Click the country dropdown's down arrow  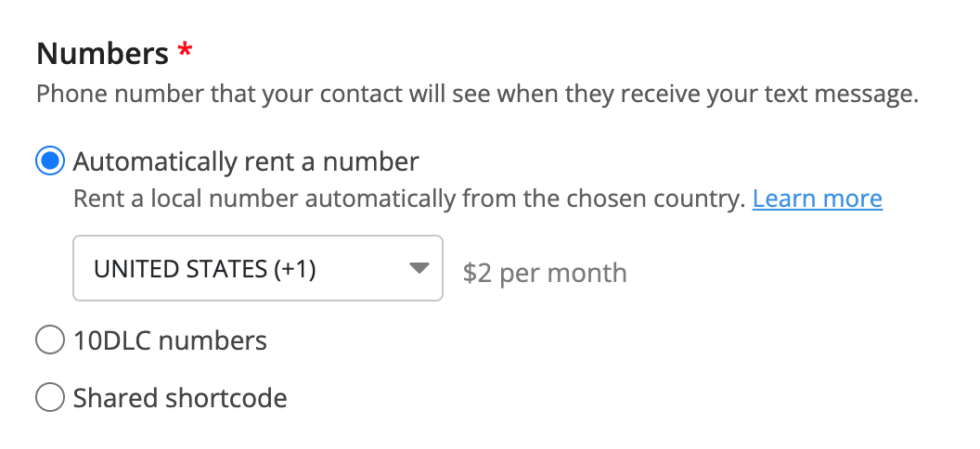click(x=420, y=268)
